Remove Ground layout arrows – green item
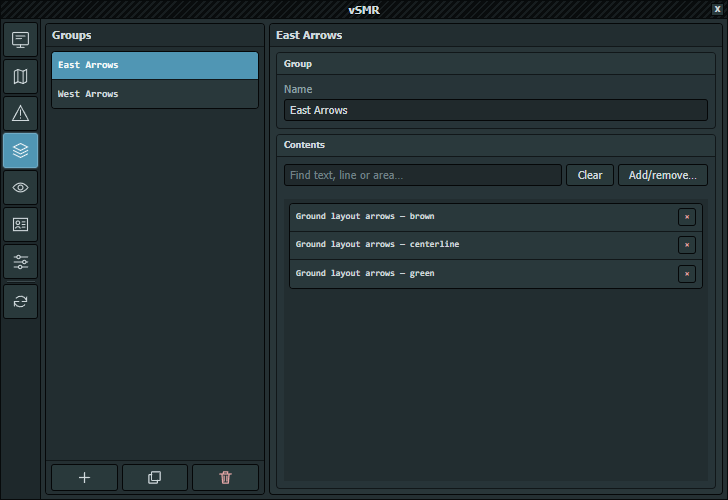This screenshot has height=500, width=728. point(687,274)
